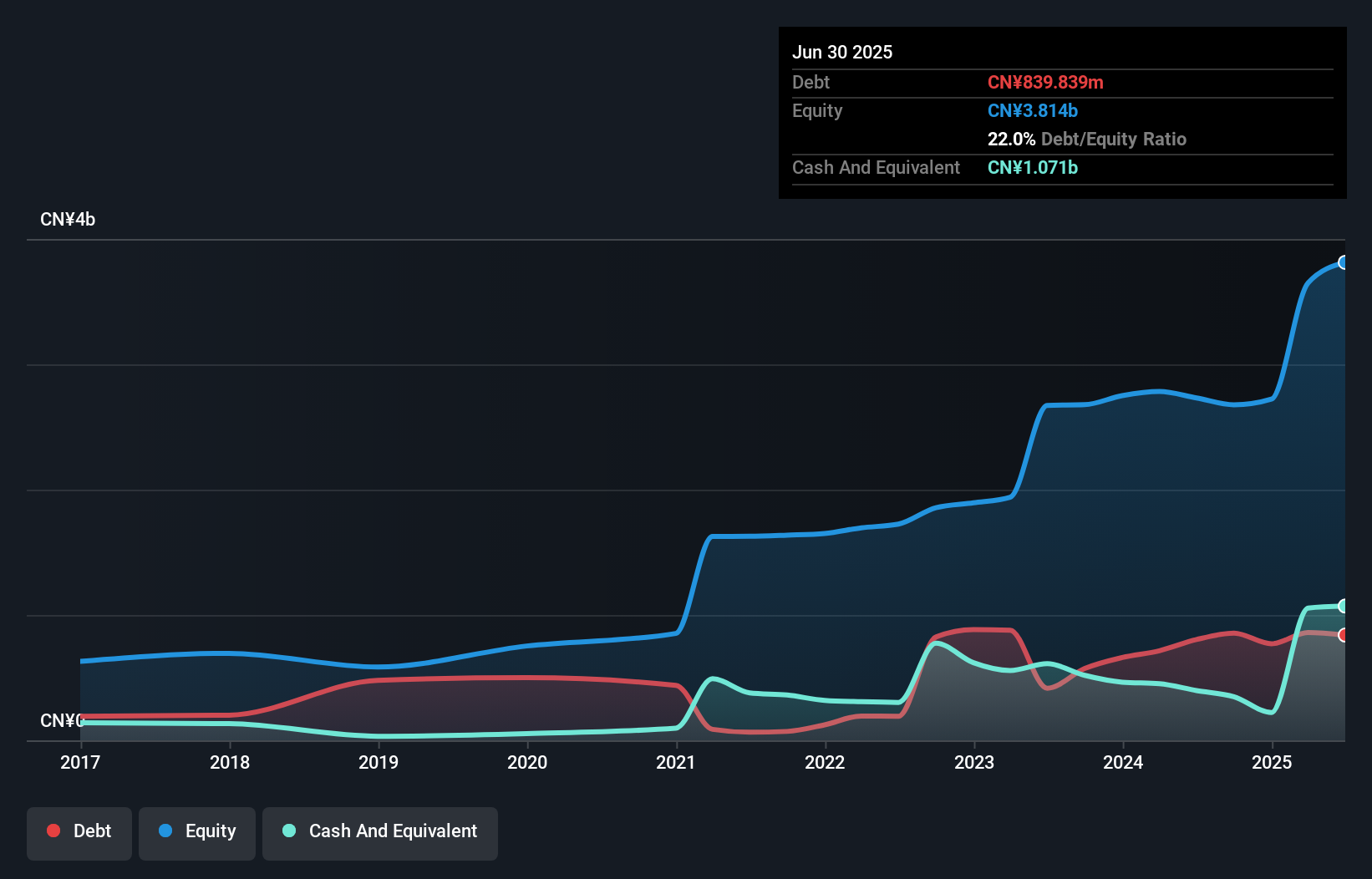The image size is (1372, 879).
Task: Click the 2019 axis label
Action: pyautogui.click(x=379, y=762)
